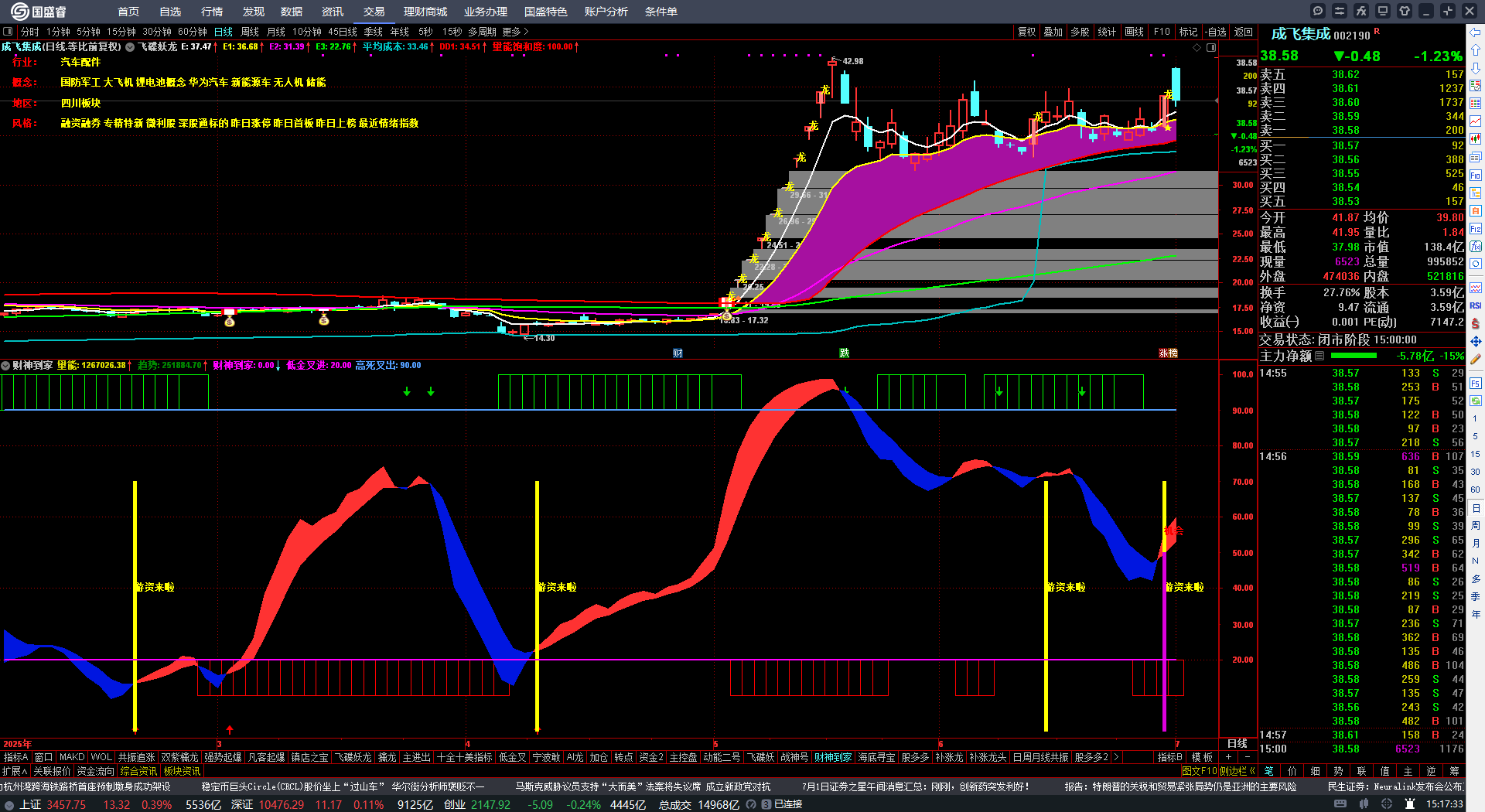Click the f(x) formula icon in right sidebar
Image resolution: width=1485 pixels, height=812 pixels.
point(1476,247)
